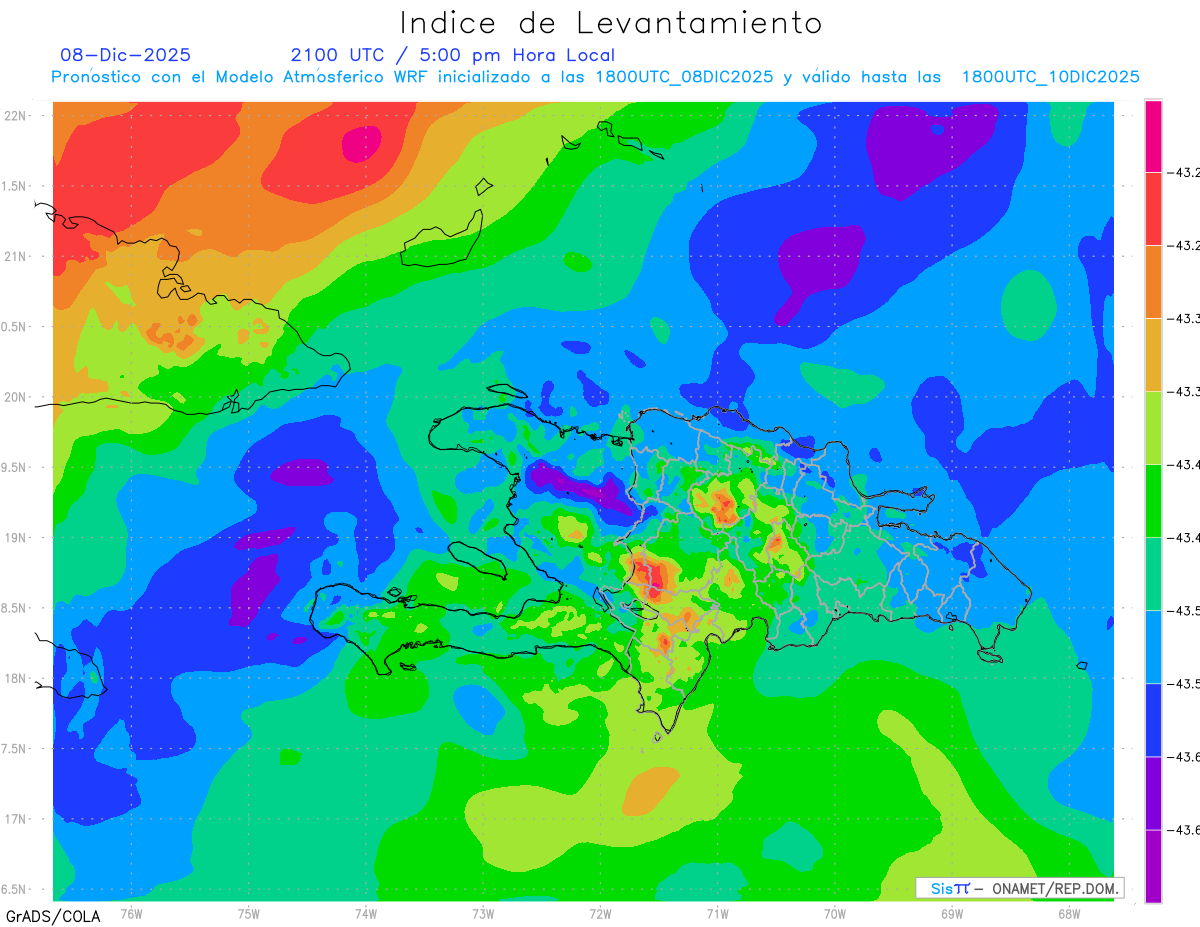The image size is (1200, 927).
Task: Click the "75W" longitude axis label
Action: pos(249,914)
